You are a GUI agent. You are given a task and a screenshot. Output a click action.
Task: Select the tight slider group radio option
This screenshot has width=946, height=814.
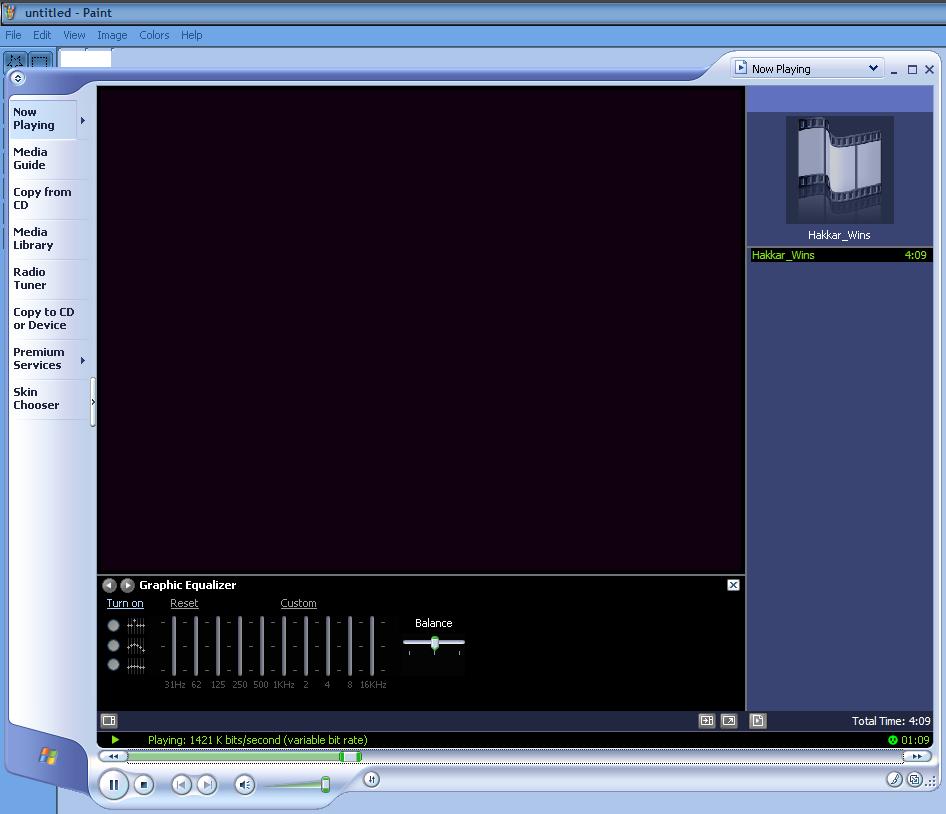pos(113,665)
